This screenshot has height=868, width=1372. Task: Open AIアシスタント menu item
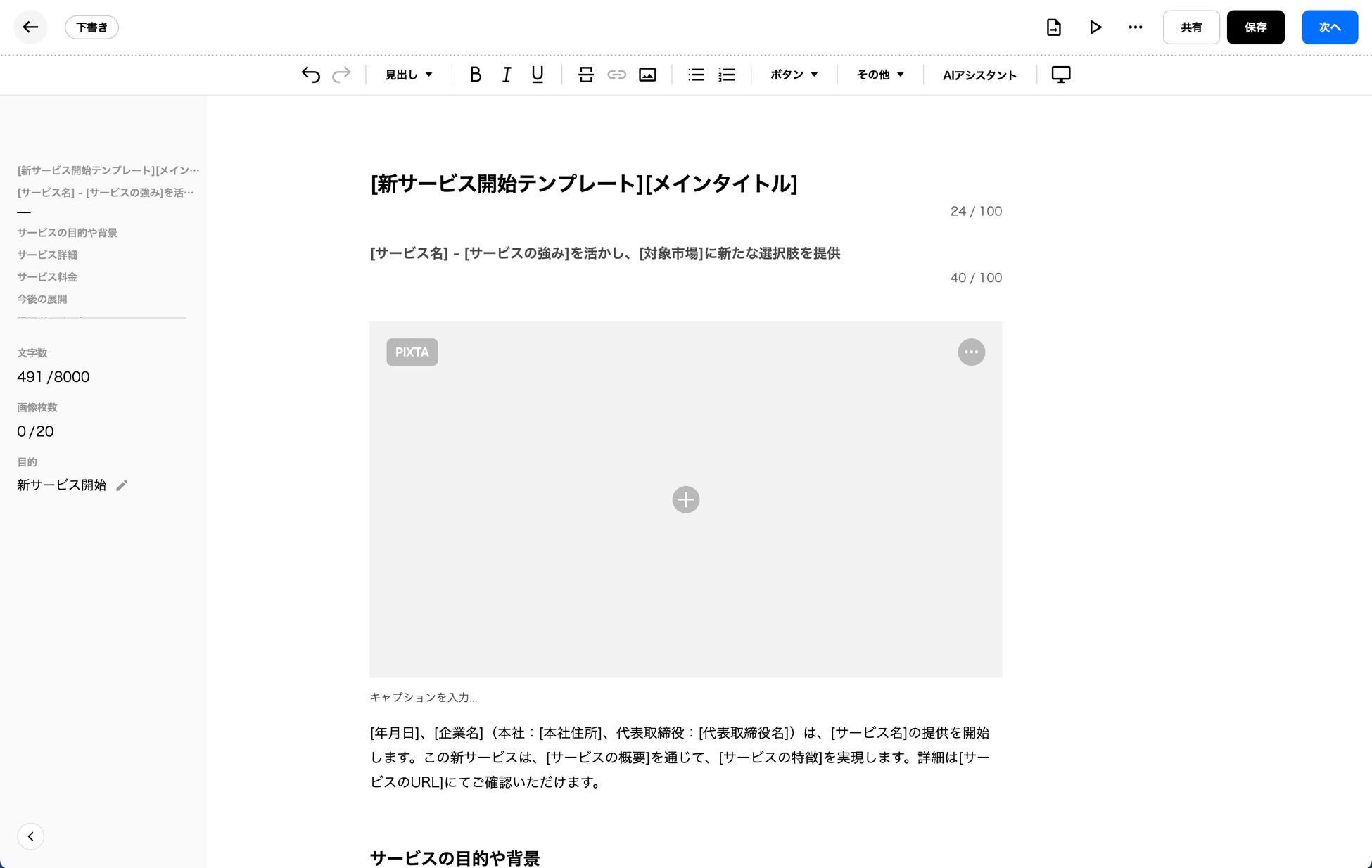point(979,75)
